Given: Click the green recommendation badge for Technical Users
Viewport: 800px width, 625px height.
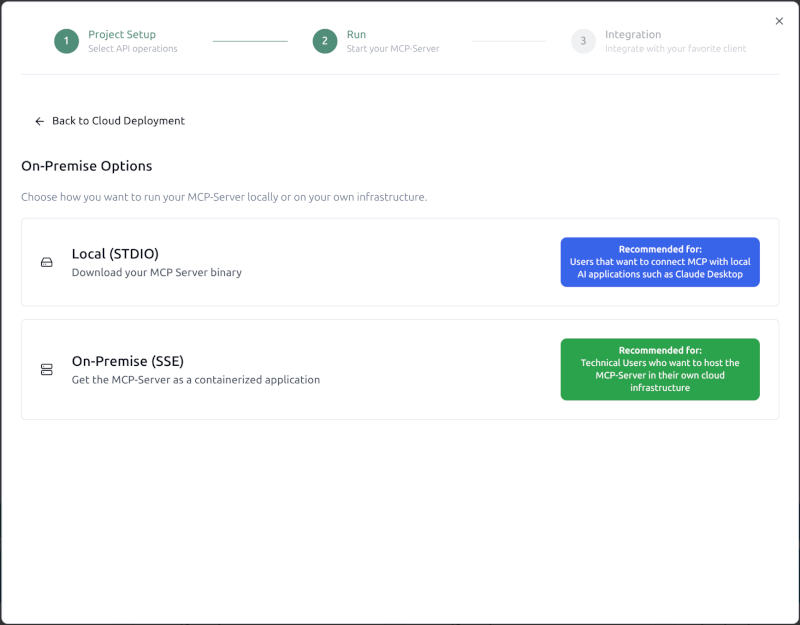Looking at the screenshot, I should (x=659, y=369).
